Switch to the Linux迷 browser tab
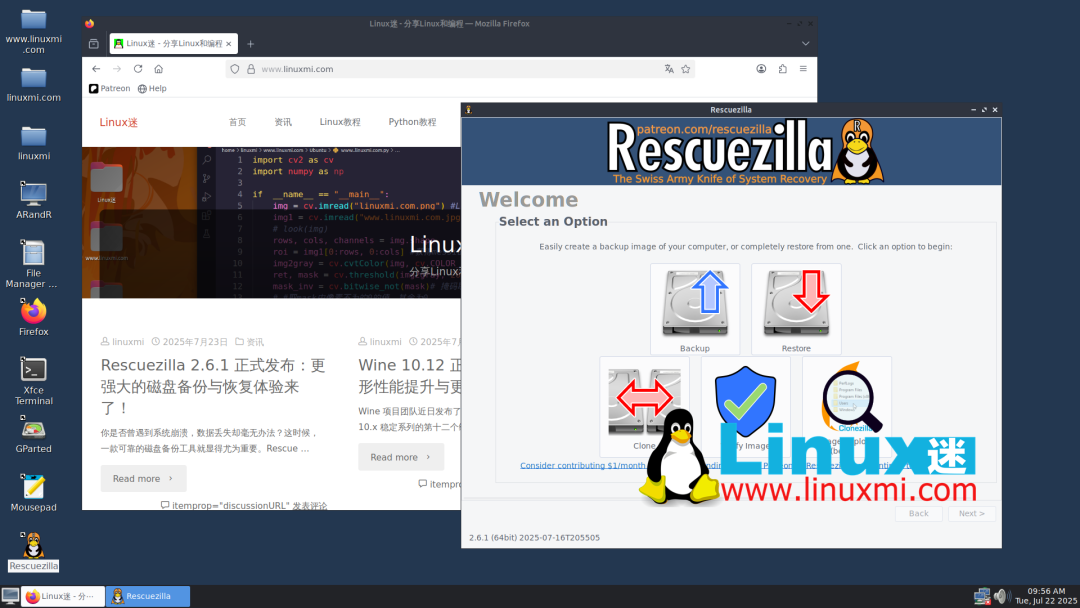This screenshot has height=608, width=1080. pyautogui.click(x=170, y=44)
